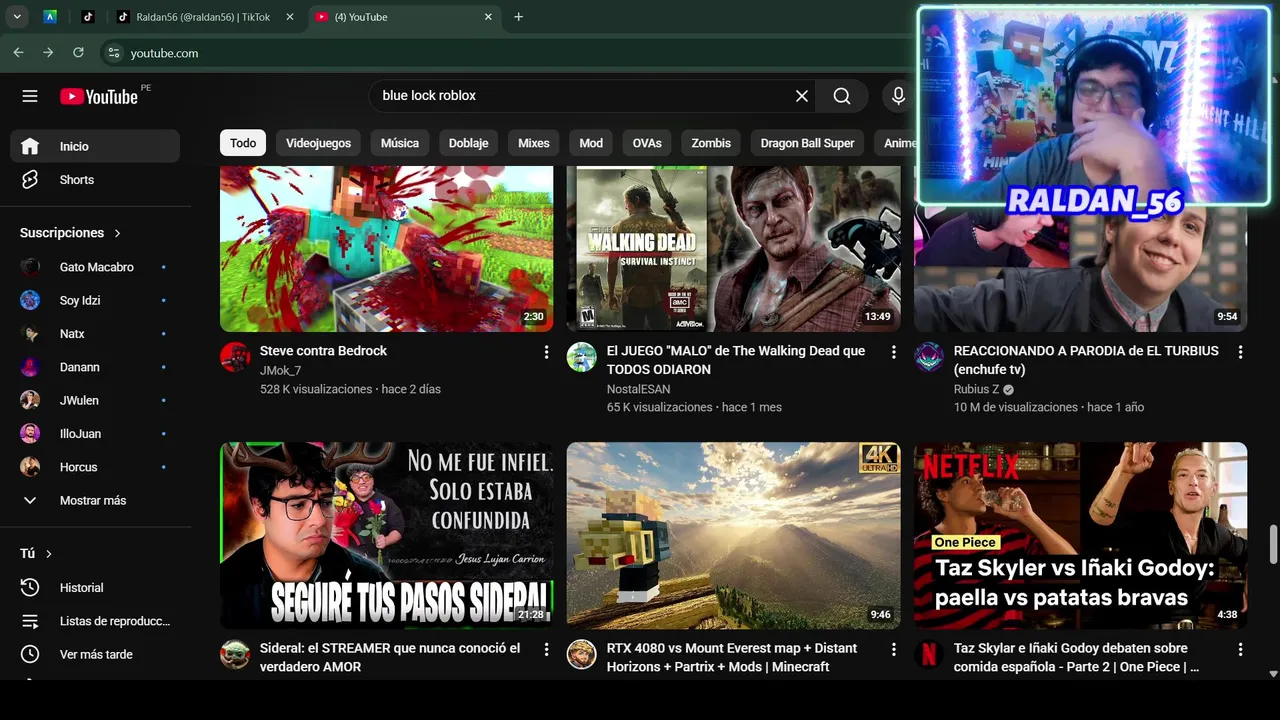Clear the search box with the X icon
Viewport: 1280px width, 720px height.
coord(801,96)
